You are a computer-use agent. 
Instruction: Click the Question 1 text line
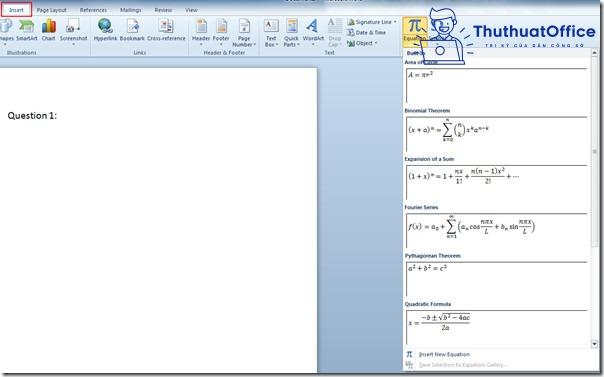(x=32, y=116)
